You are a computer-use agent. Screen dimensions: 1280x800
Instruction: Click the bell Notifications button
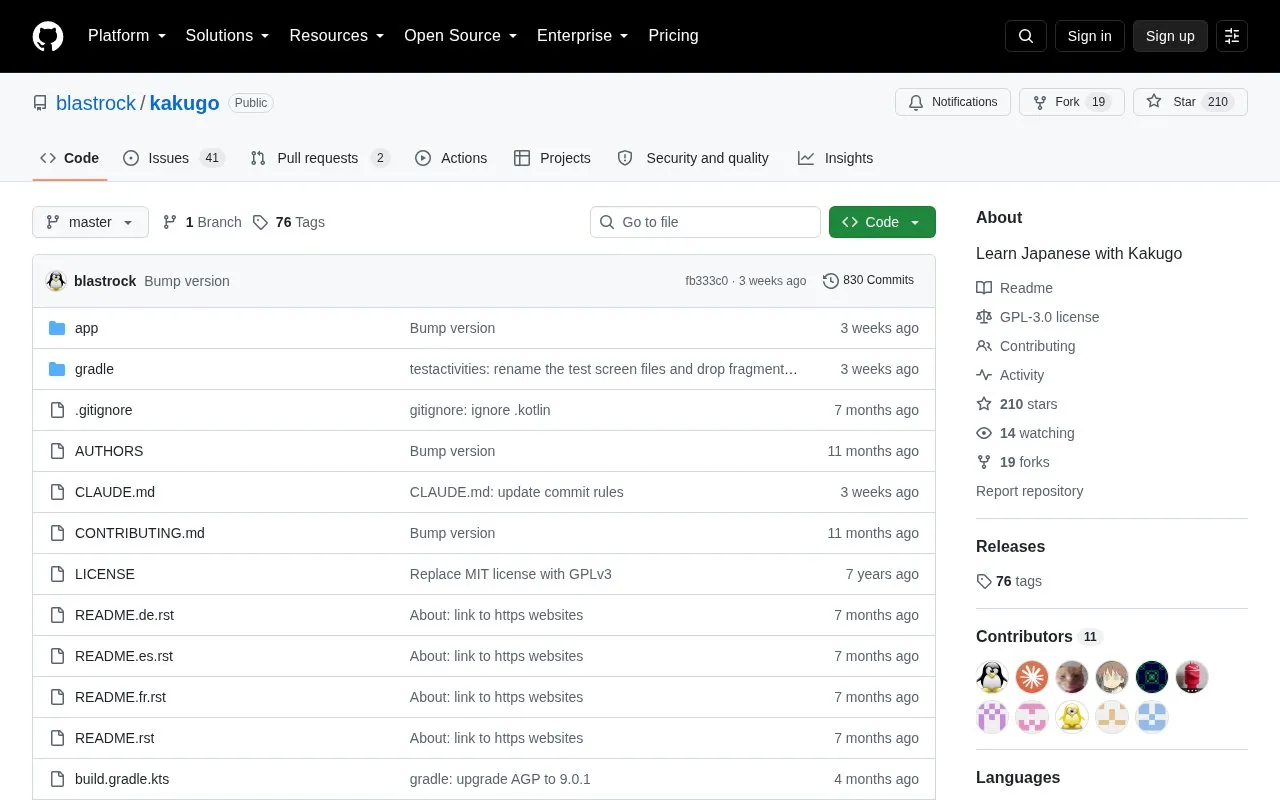pyautogui.click(x=953, y=102)
